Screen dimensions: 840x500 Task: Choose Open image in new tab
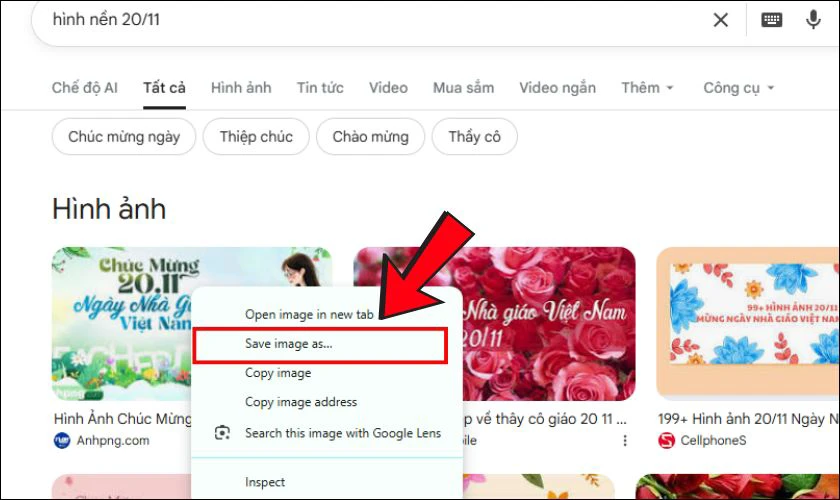tap(309, 315)
